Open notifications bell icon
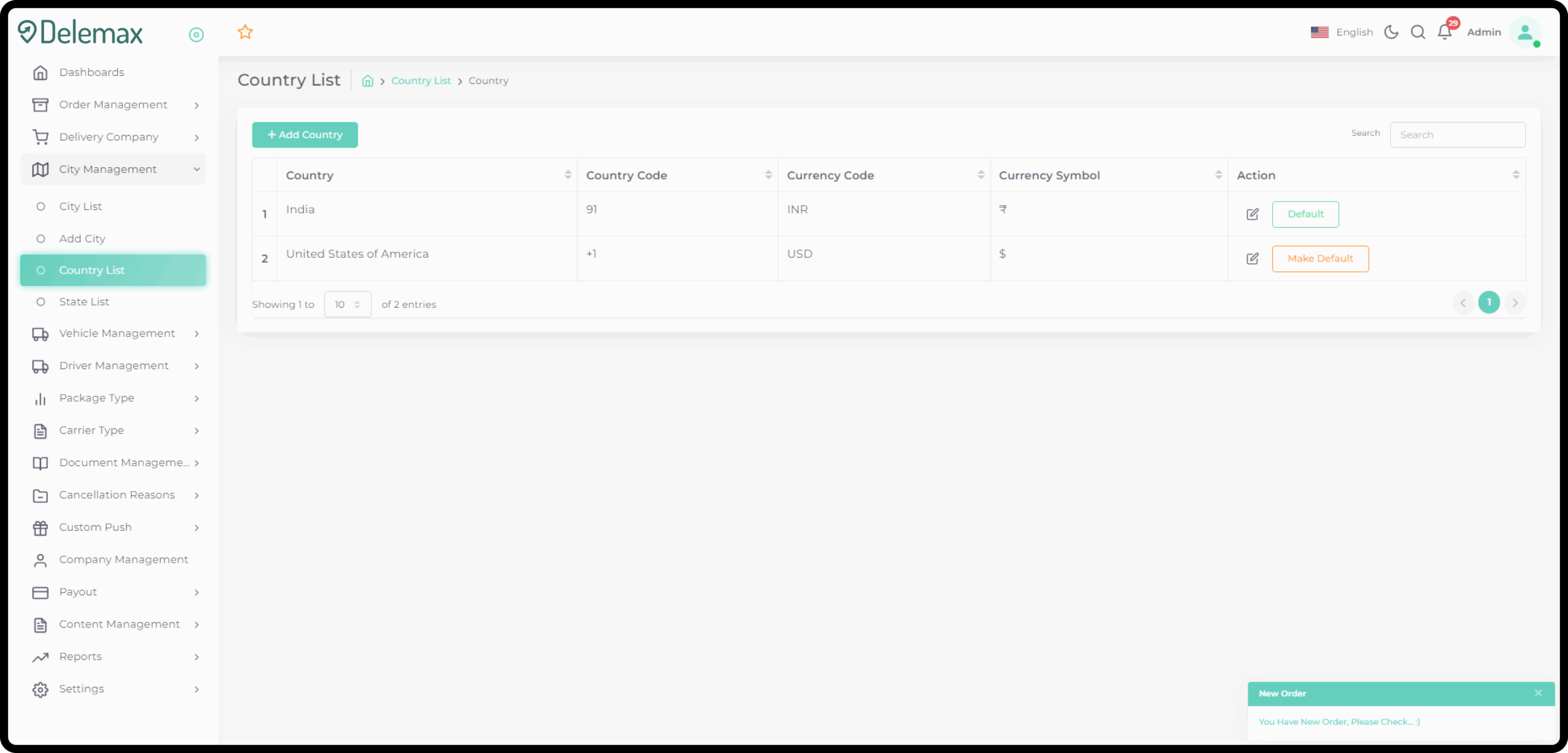Viewport: 1568px width, 753px height. point(1444,32)
